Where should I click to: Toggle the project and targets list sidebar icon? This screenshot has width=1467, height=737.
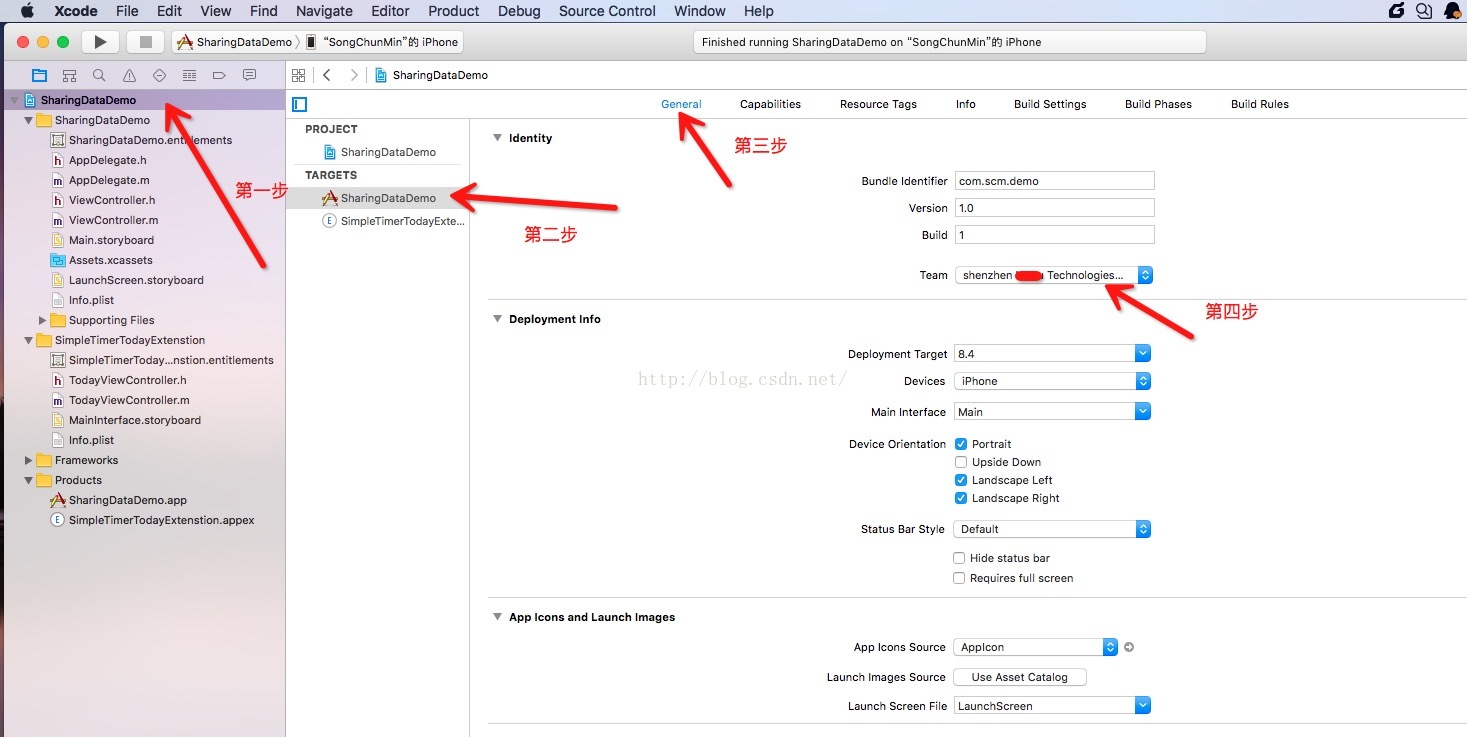tap(300, 104)
